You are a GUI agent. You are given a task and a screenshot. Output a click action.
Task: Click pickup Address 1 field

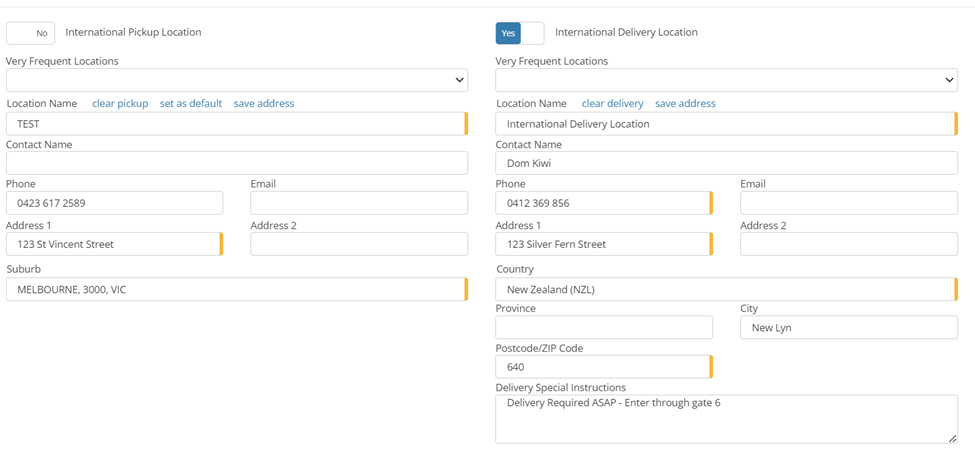coord(114,244)
